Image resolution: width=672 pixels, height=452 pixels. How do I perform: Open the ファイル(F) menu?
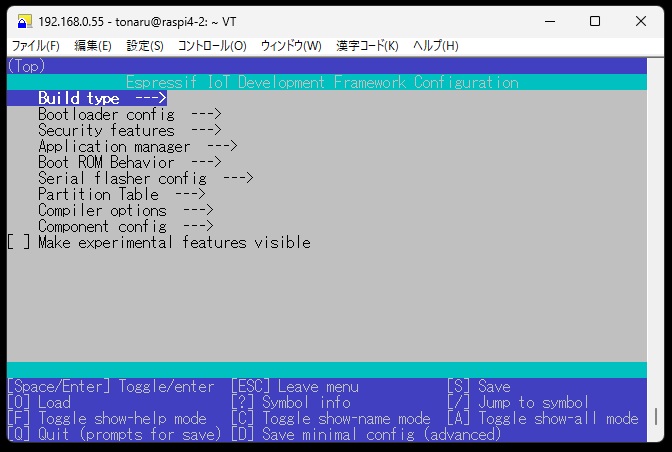click(35, 46)
